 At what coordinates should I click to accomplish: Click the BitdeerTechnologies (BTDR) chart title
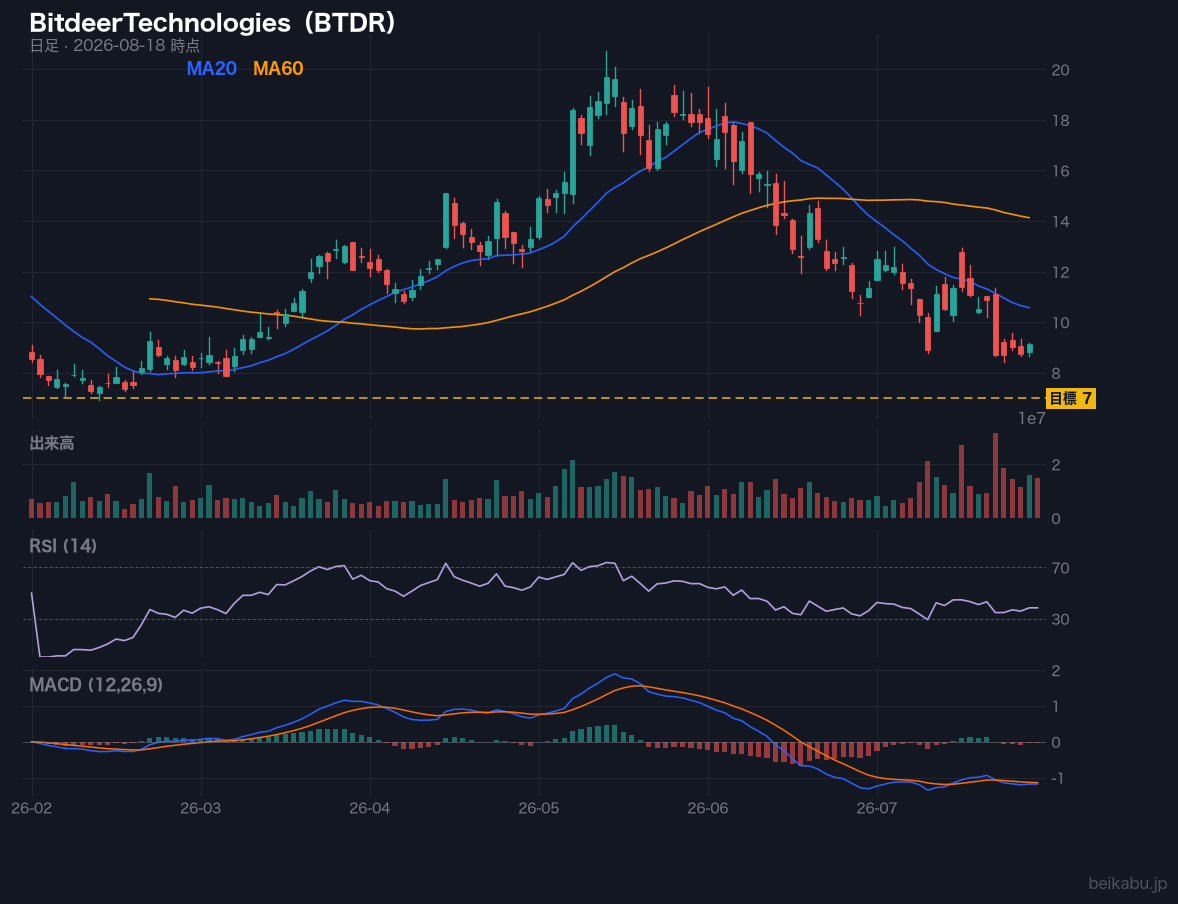[212, 23]
